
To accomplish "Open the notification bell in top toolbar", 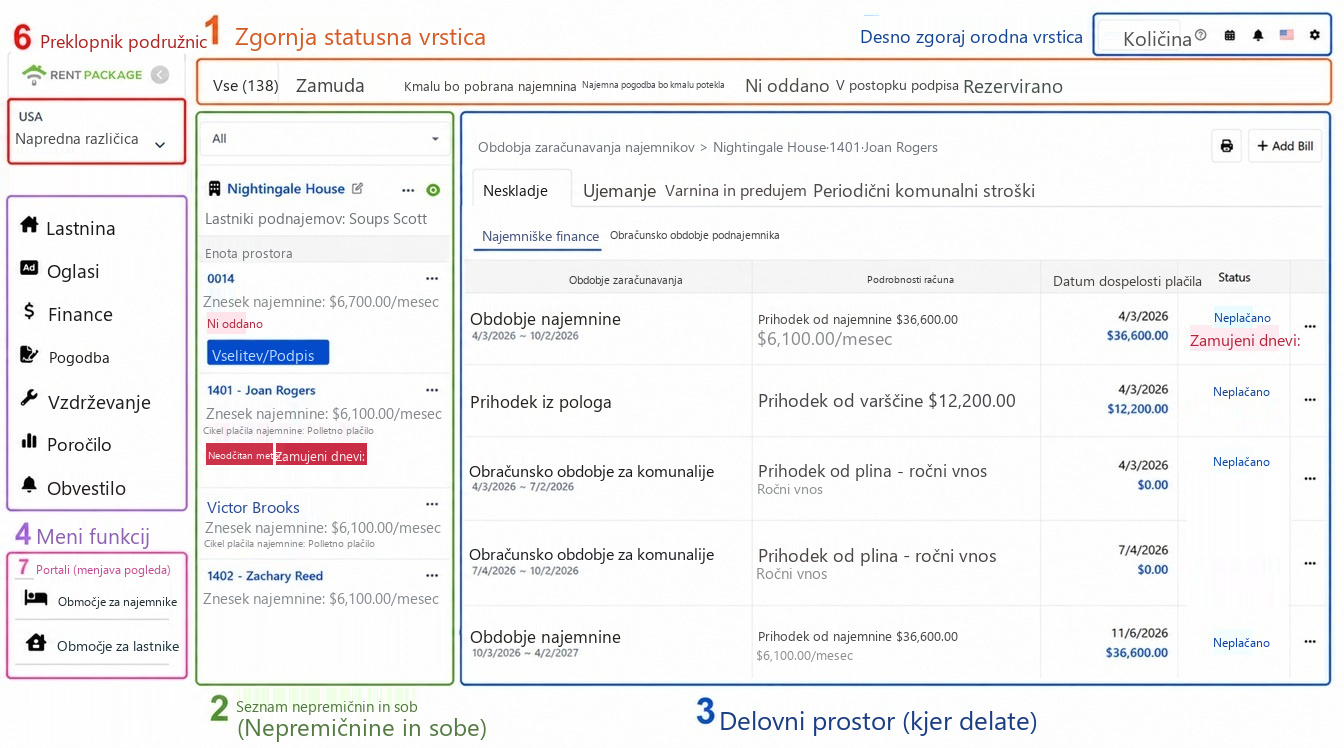I will [x=1258, y=35].
